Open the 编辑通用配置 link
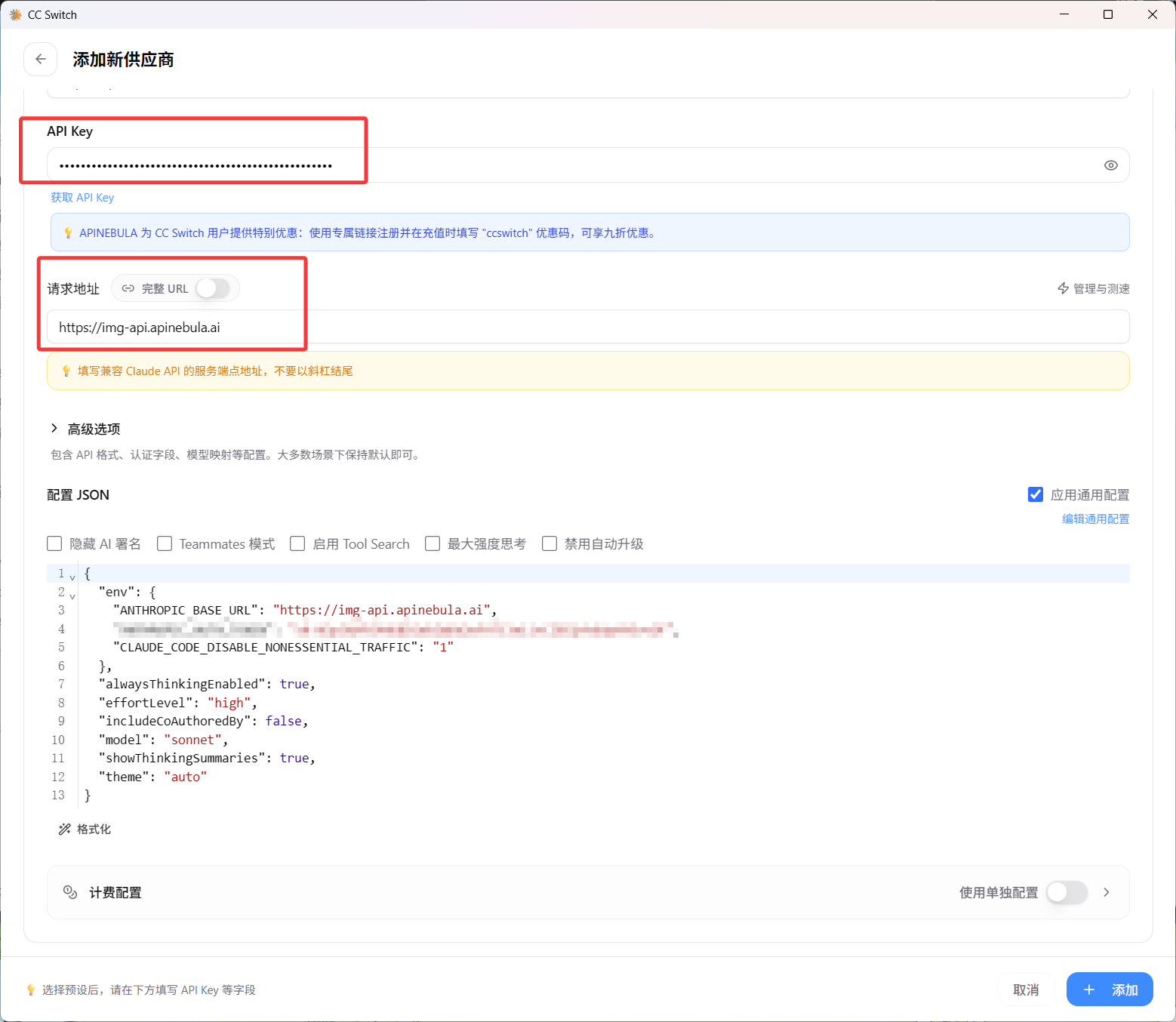Viewport: 1176px width, 1022px height. 1095,519
